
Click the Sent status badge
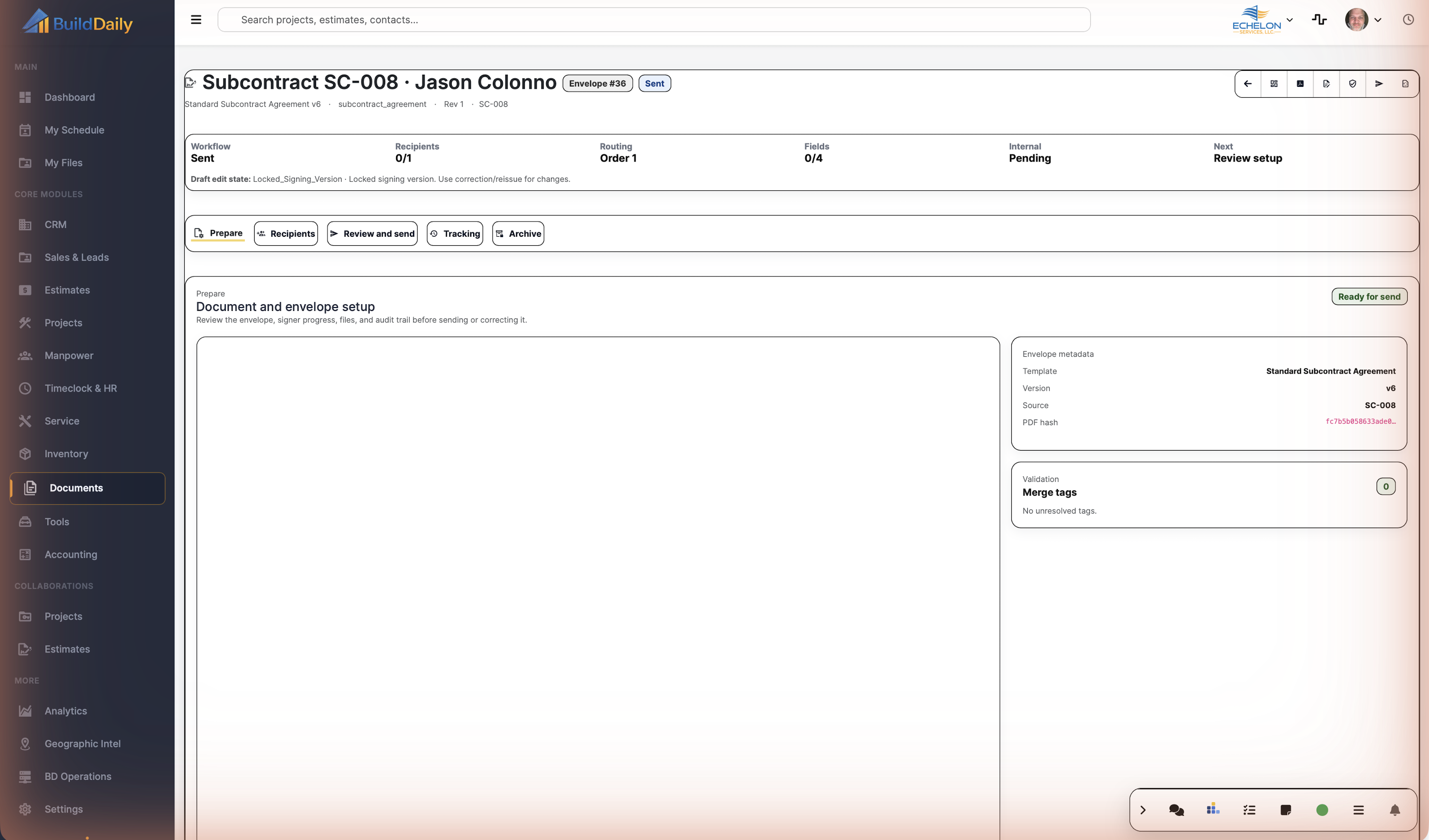(x=654, y=83)
